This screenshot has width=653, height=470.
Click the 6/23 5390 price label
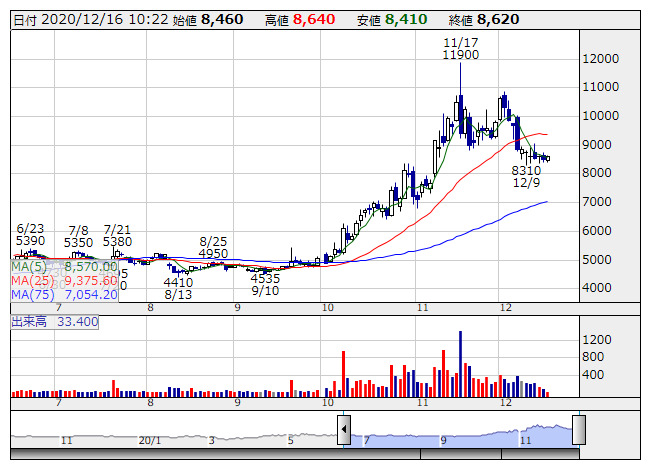click(x=30, y=234)
